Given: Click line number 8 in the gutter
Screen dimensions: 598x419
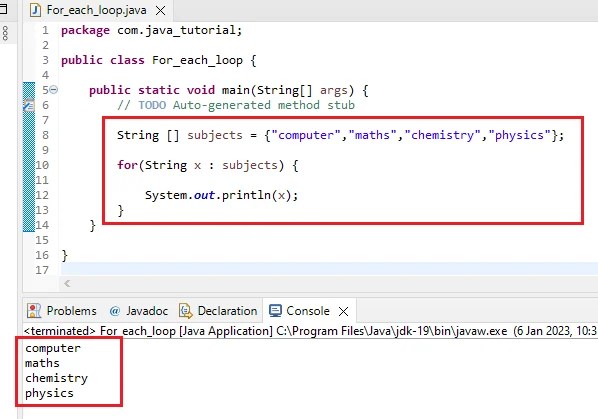Looking at the screenshot, I should pyautogui.click(x=45, y=135).
